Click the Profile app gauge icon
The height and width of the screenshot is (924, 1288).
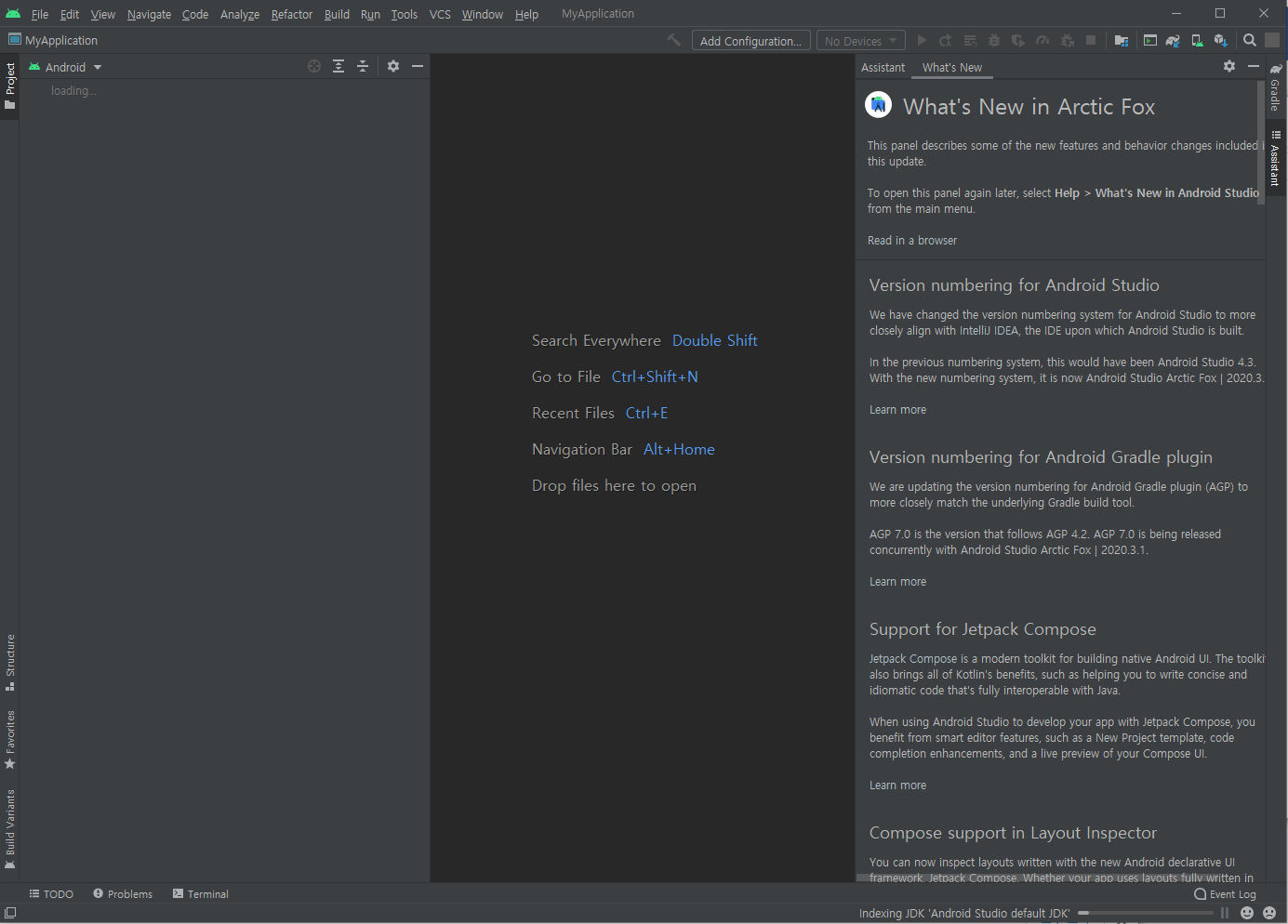[x=1042, y=40]
